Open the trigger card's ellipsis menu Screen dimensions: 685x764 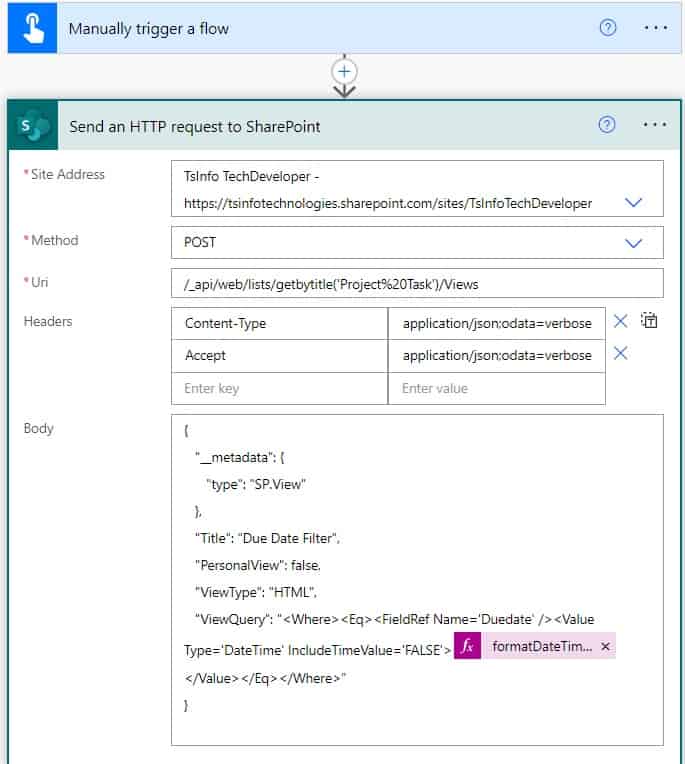coord(655,28)
